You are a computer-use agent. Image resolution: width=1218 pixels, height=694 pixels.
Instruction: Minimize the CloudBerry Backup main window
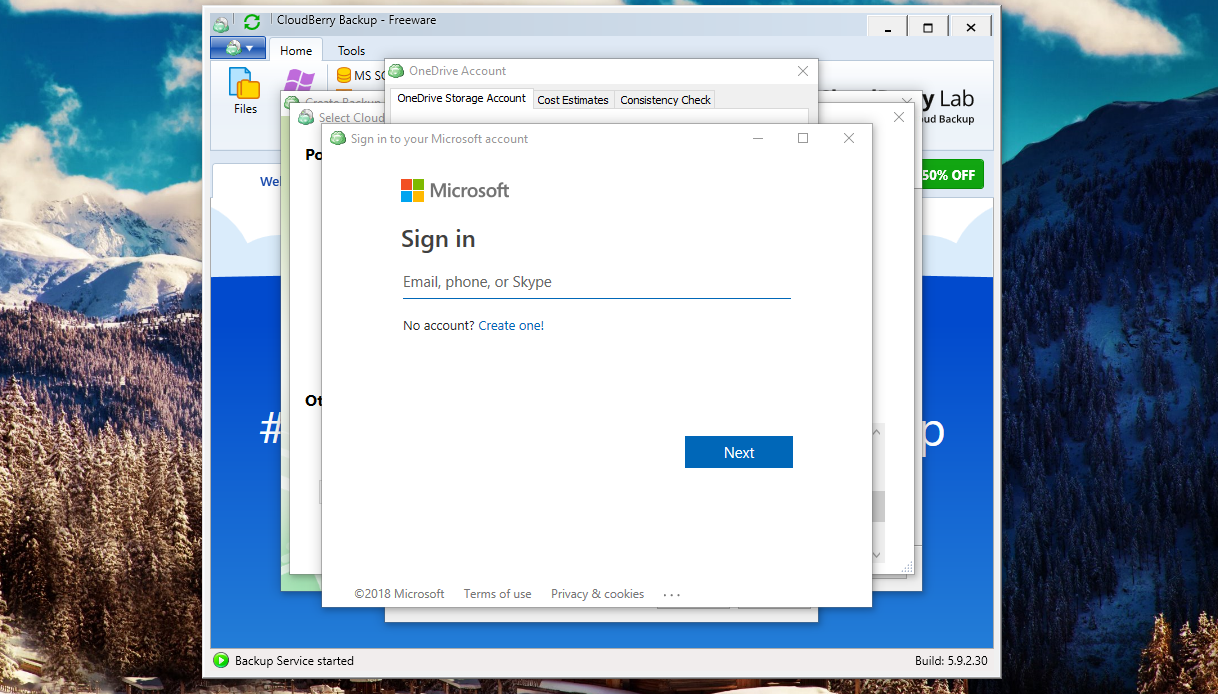[886, 28]
